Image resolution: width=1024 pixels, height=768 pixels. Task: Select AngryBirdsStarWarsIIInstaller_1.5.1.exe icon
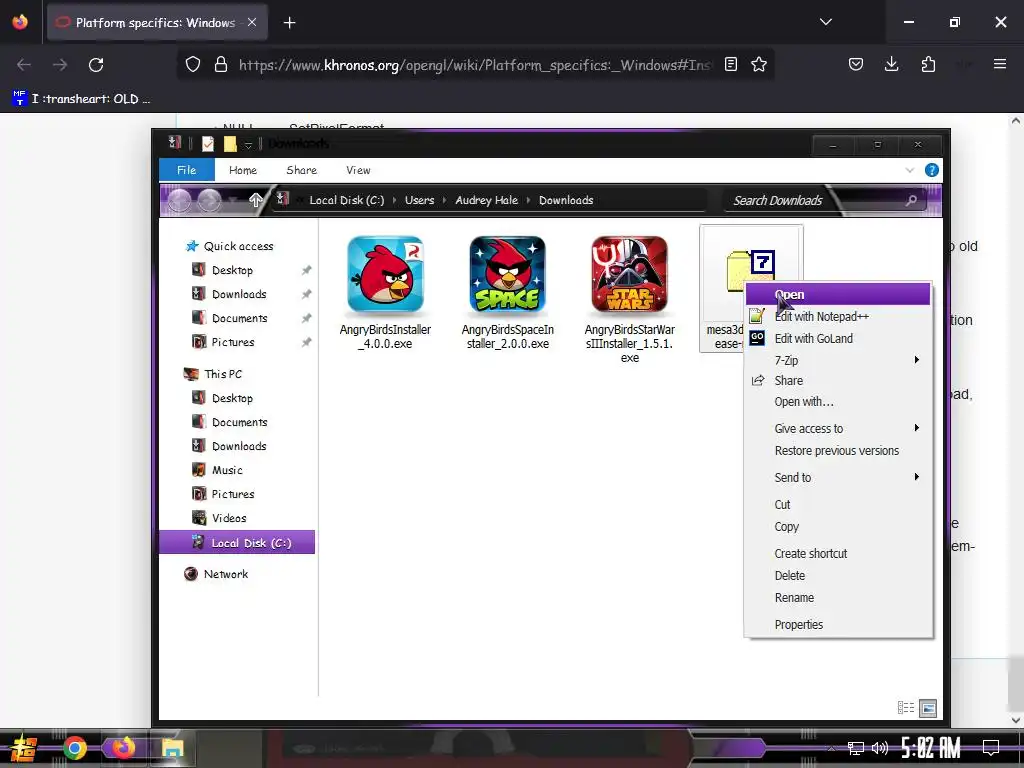[630, 274]
